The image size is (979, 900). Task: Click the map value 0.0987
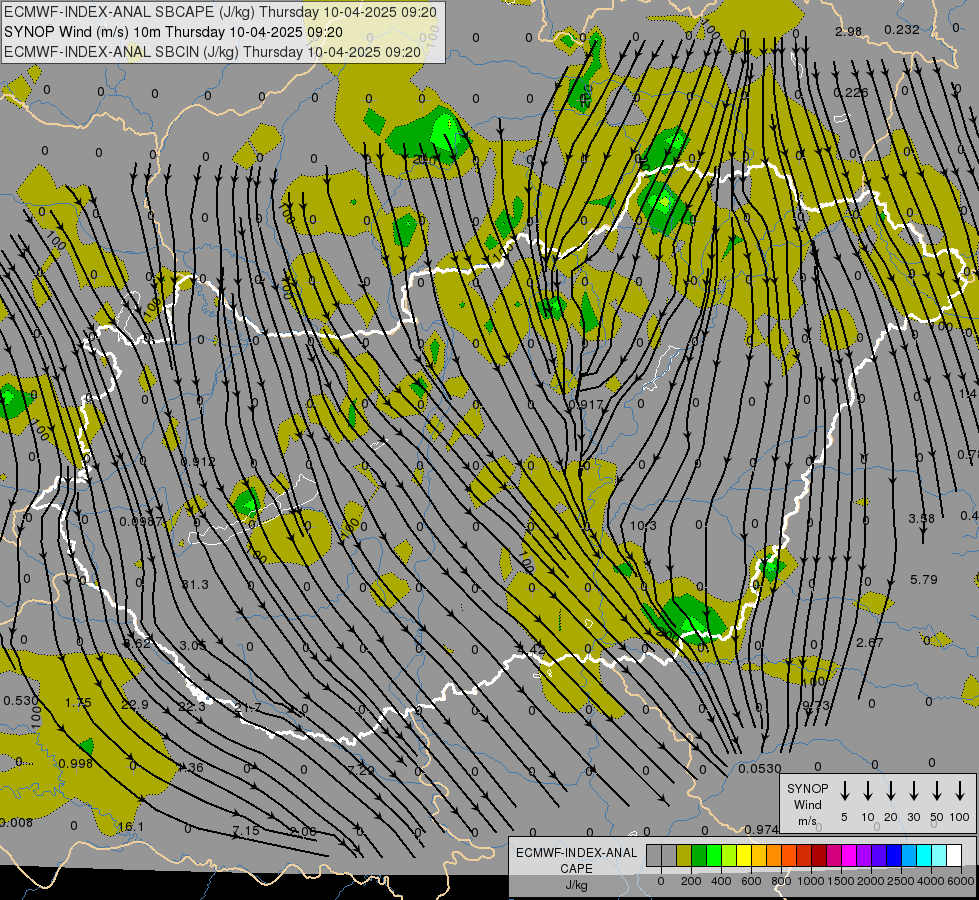tap(141, 521)
